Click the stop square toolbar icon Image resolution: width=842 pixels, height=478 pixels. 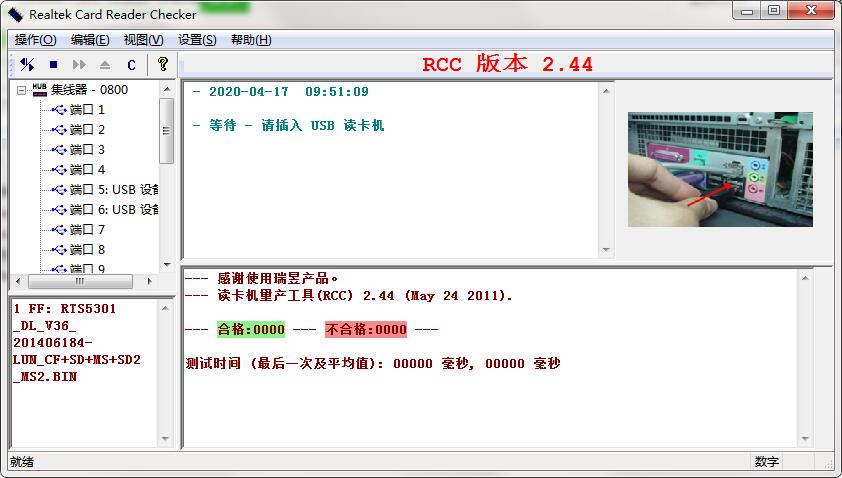point(53,64)
